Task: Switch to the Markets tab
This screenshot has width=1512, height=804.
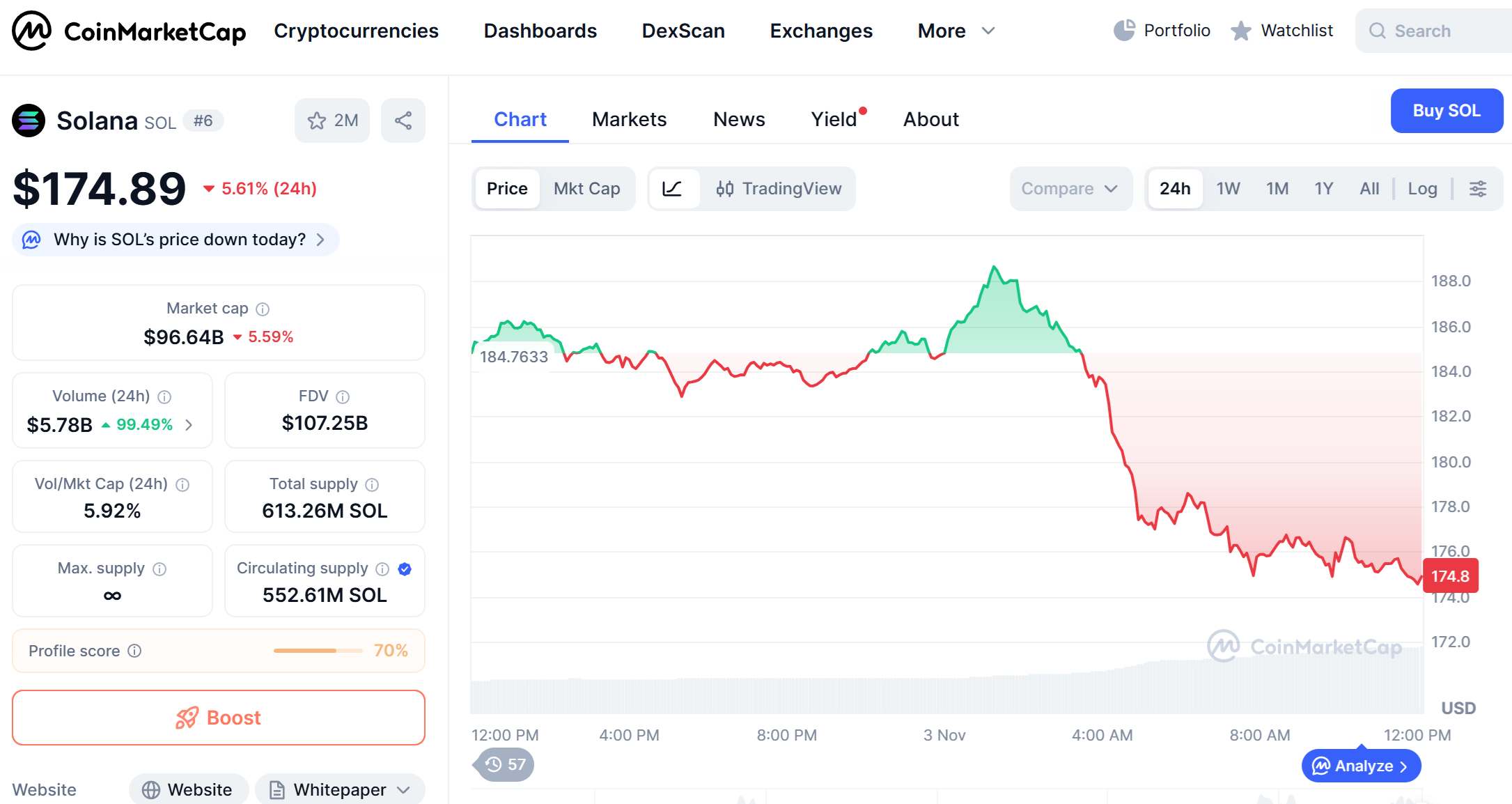Action: (629, 119)
